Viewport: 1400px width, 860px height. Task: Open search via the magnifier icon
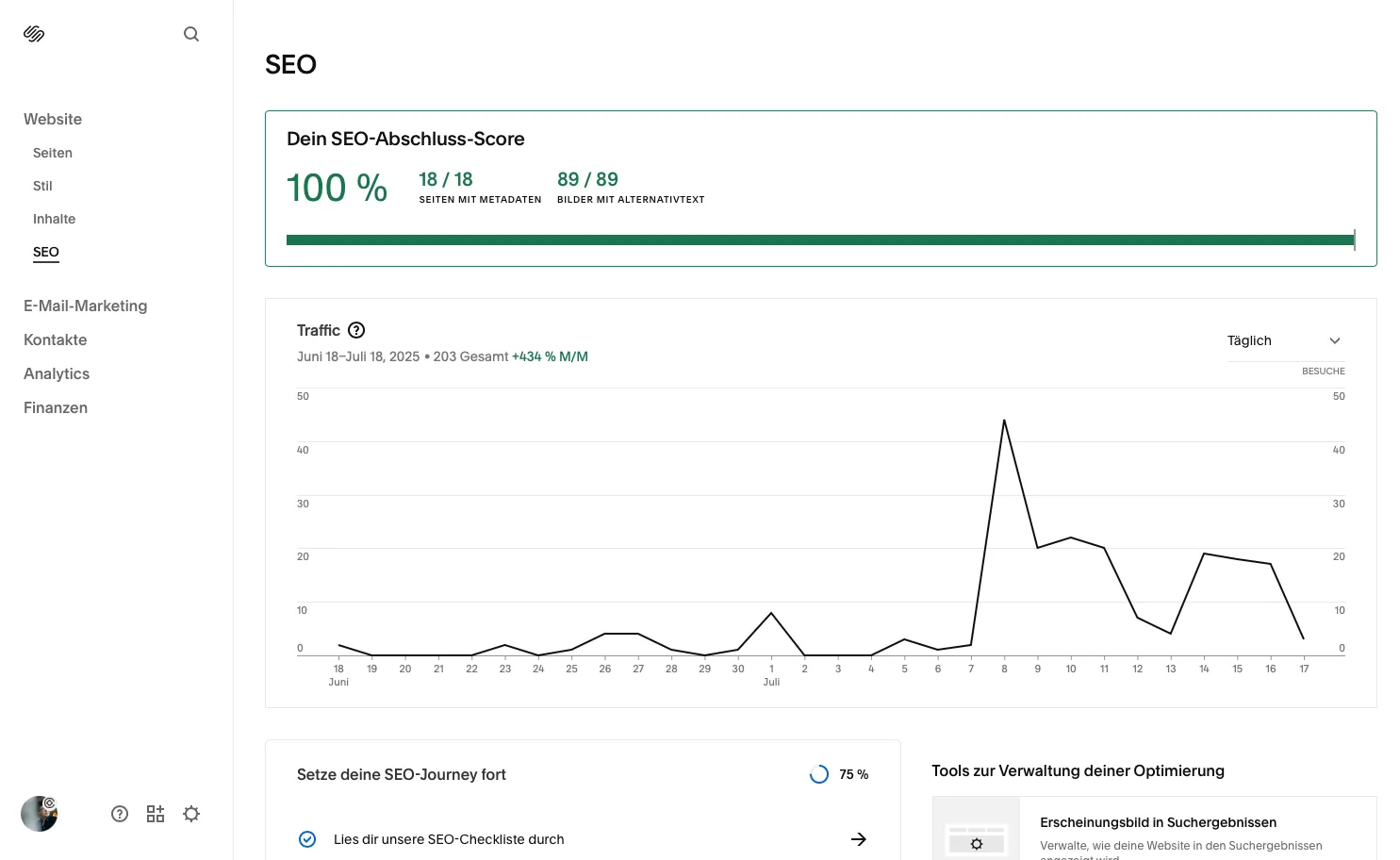coord(191,33)
